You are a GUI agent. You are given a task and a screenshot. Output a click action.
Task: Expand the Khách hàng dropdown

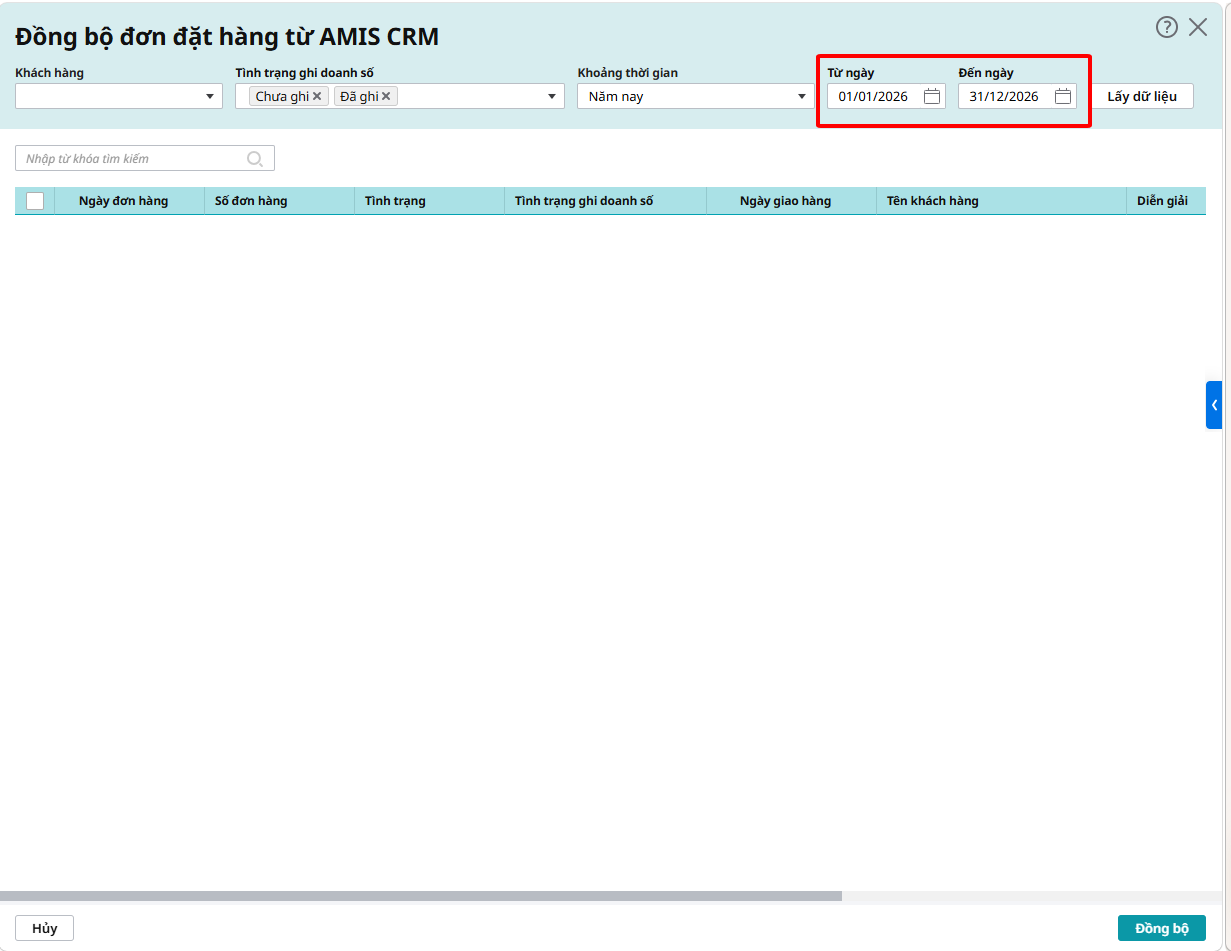coord(210,96)
